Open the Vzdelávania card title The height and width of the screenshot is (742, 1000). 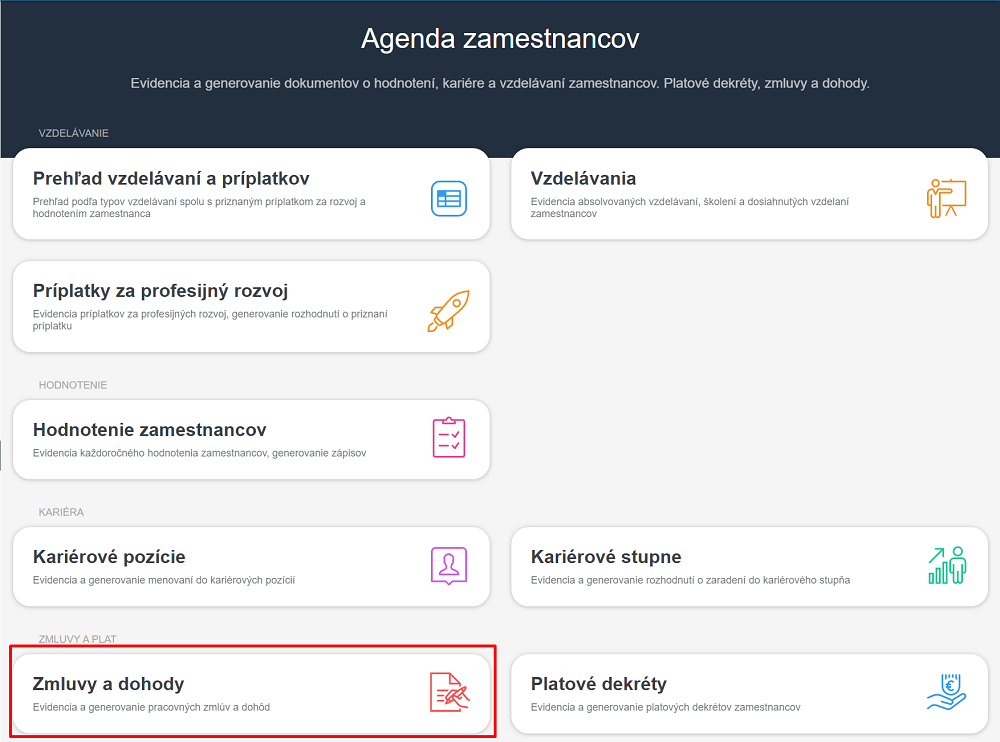click(x=583, y=179)
